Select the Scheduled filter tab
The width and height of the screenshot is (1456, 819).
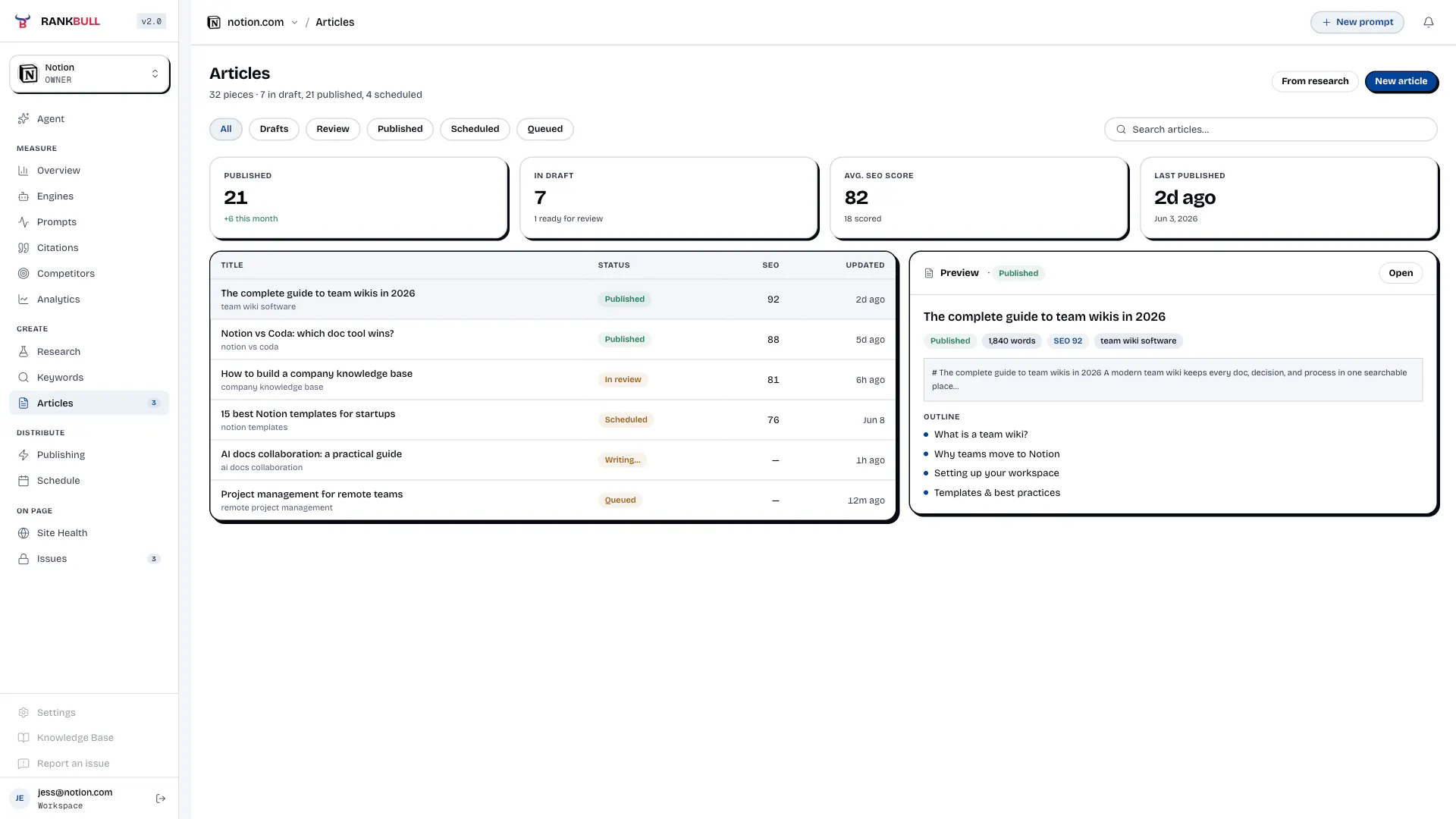(475, 129)
